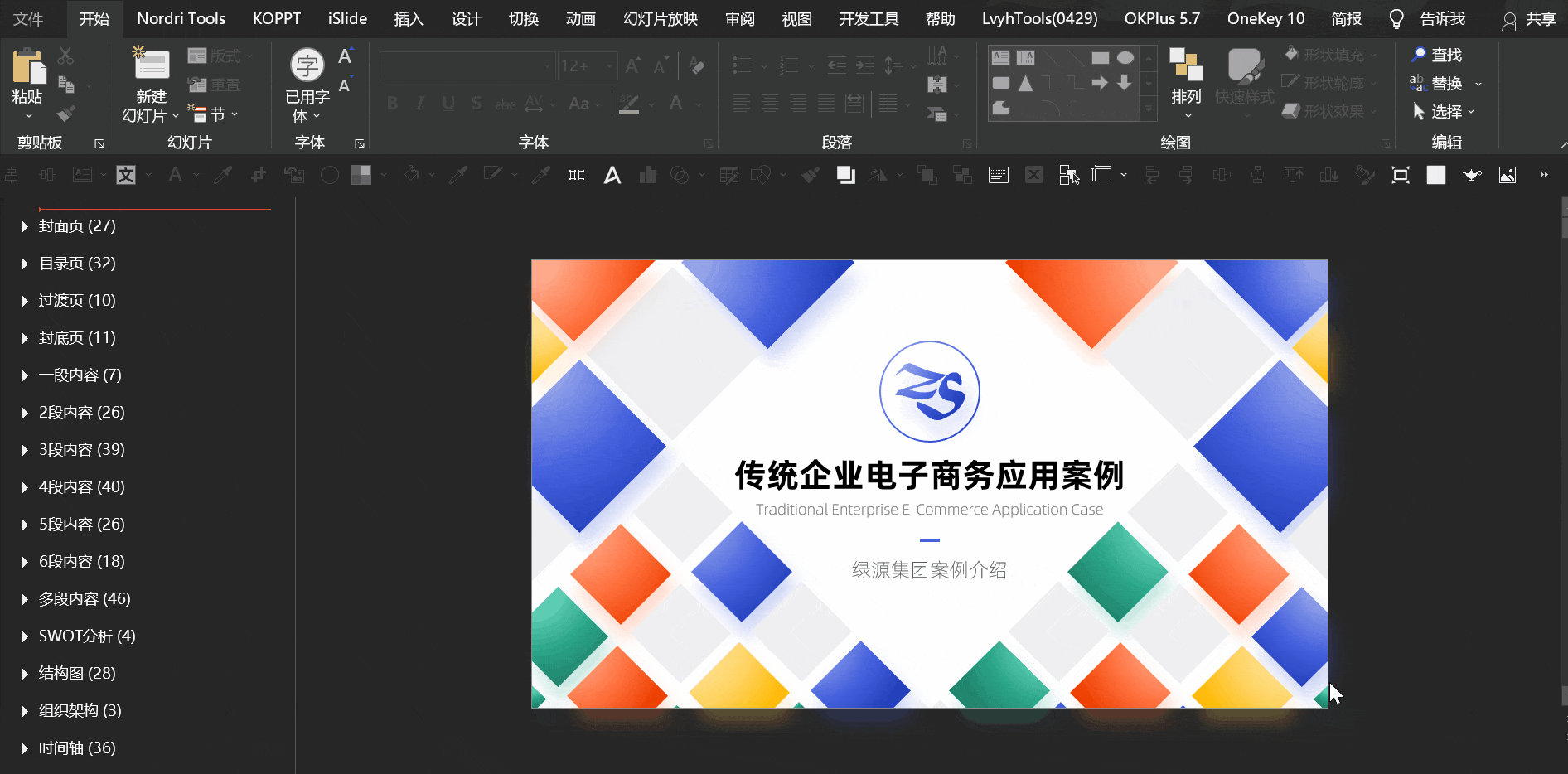The image size is (1568, 774).
Task: Click the 共享 (Share) button
Action: (x=1529, y=19)
